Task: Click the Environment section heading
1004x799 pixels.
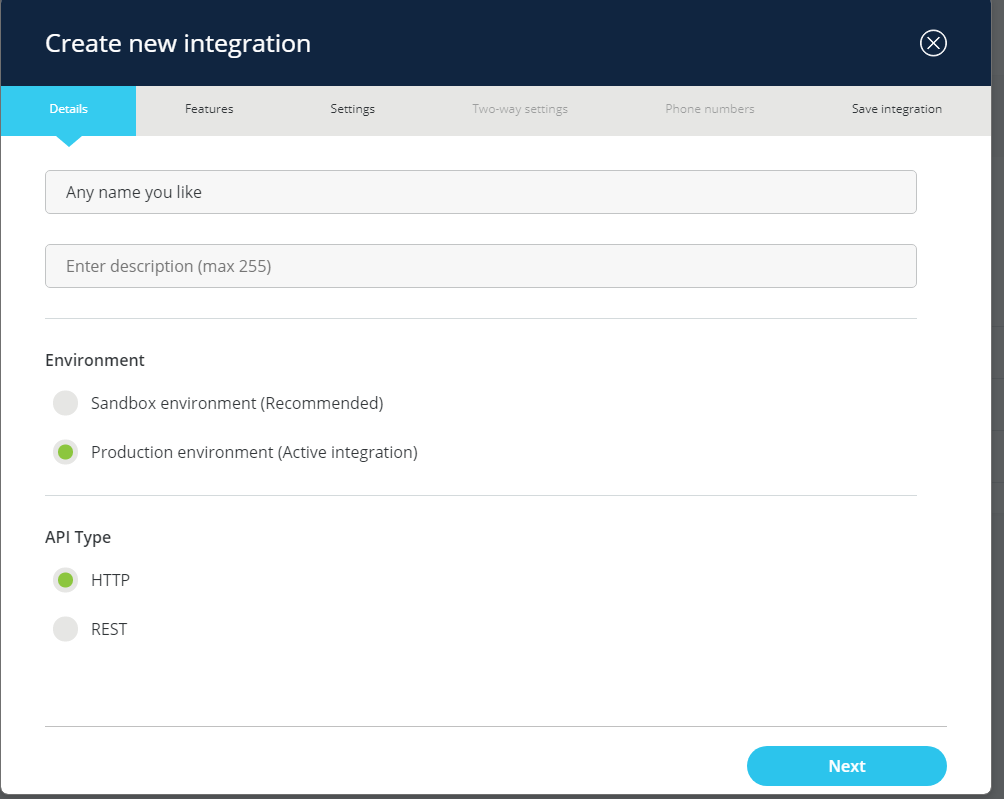Action: (x=95, y=360)
